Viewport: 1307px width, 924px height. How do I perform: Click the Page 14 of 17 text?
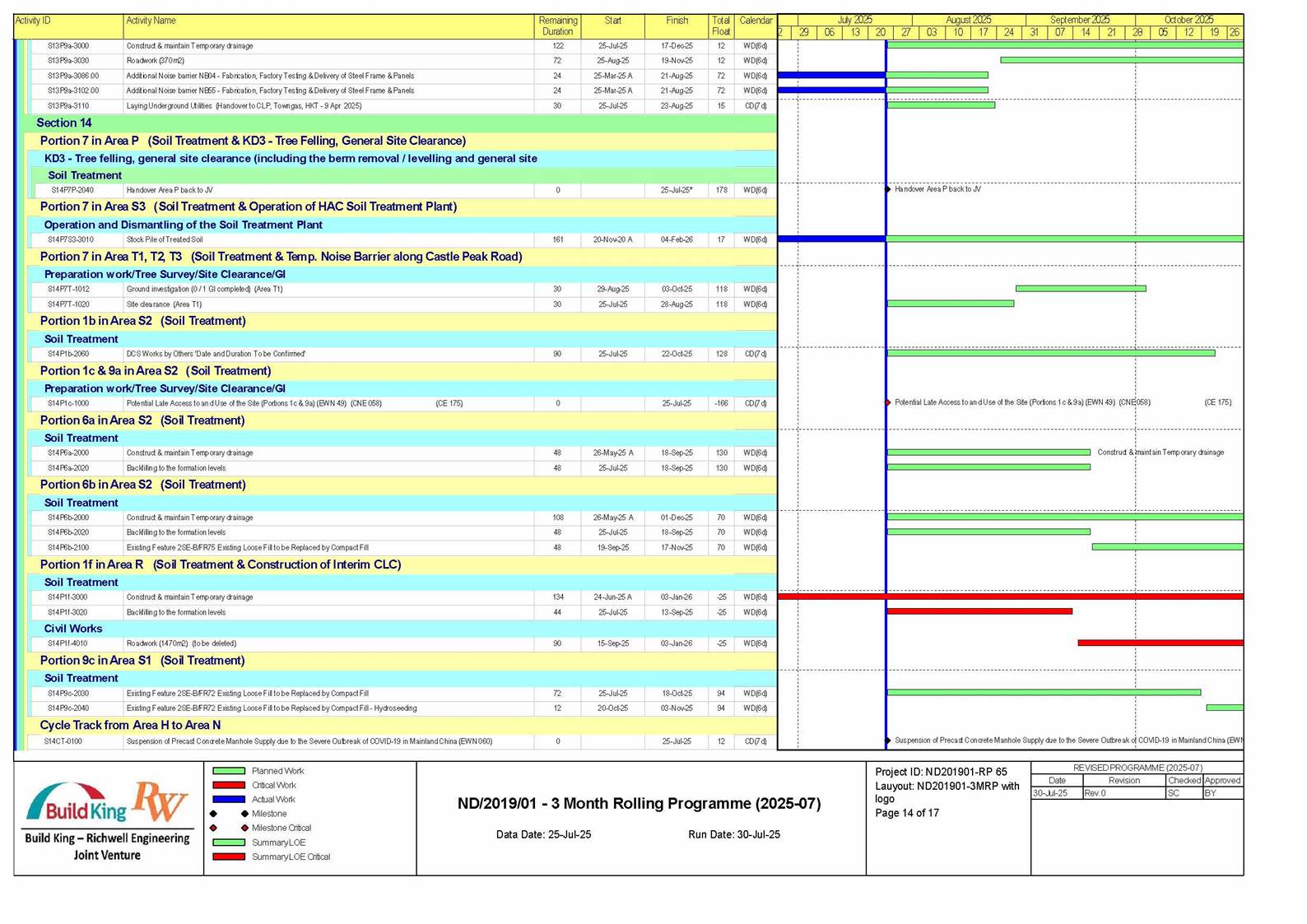point(907,813)
